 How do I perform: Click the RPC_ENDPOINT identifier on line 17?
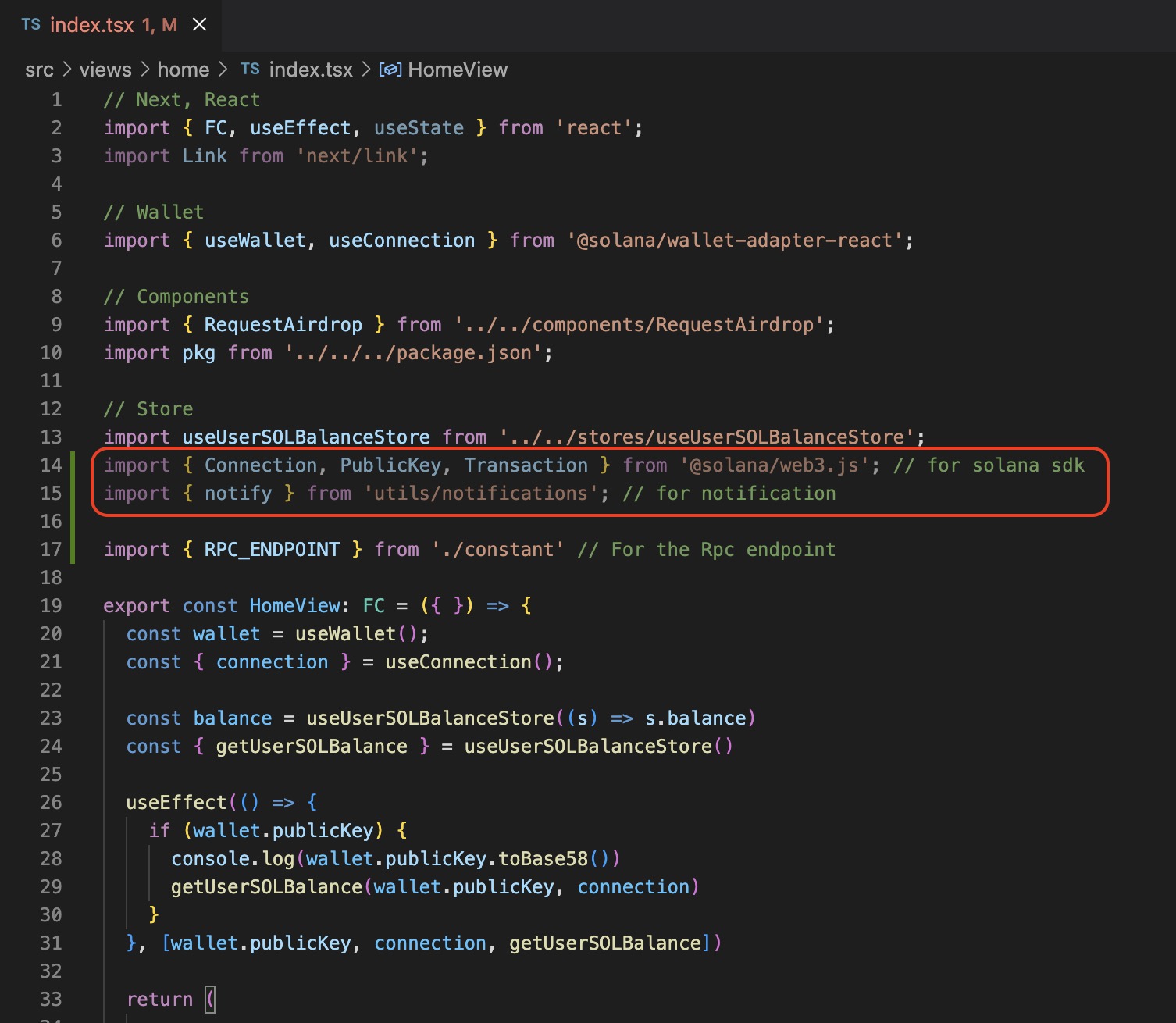pyautogui.click(x=272, y=550)
